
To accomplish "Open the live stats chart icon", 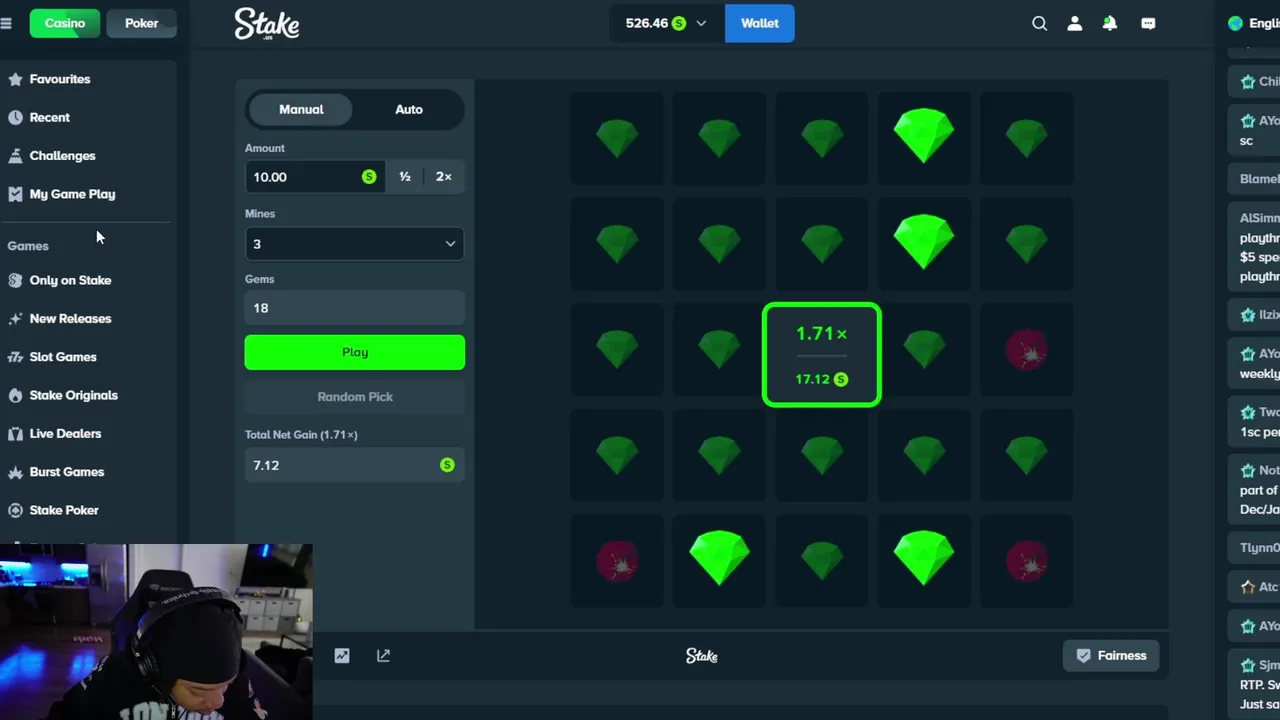I will [x=342, y=656].
